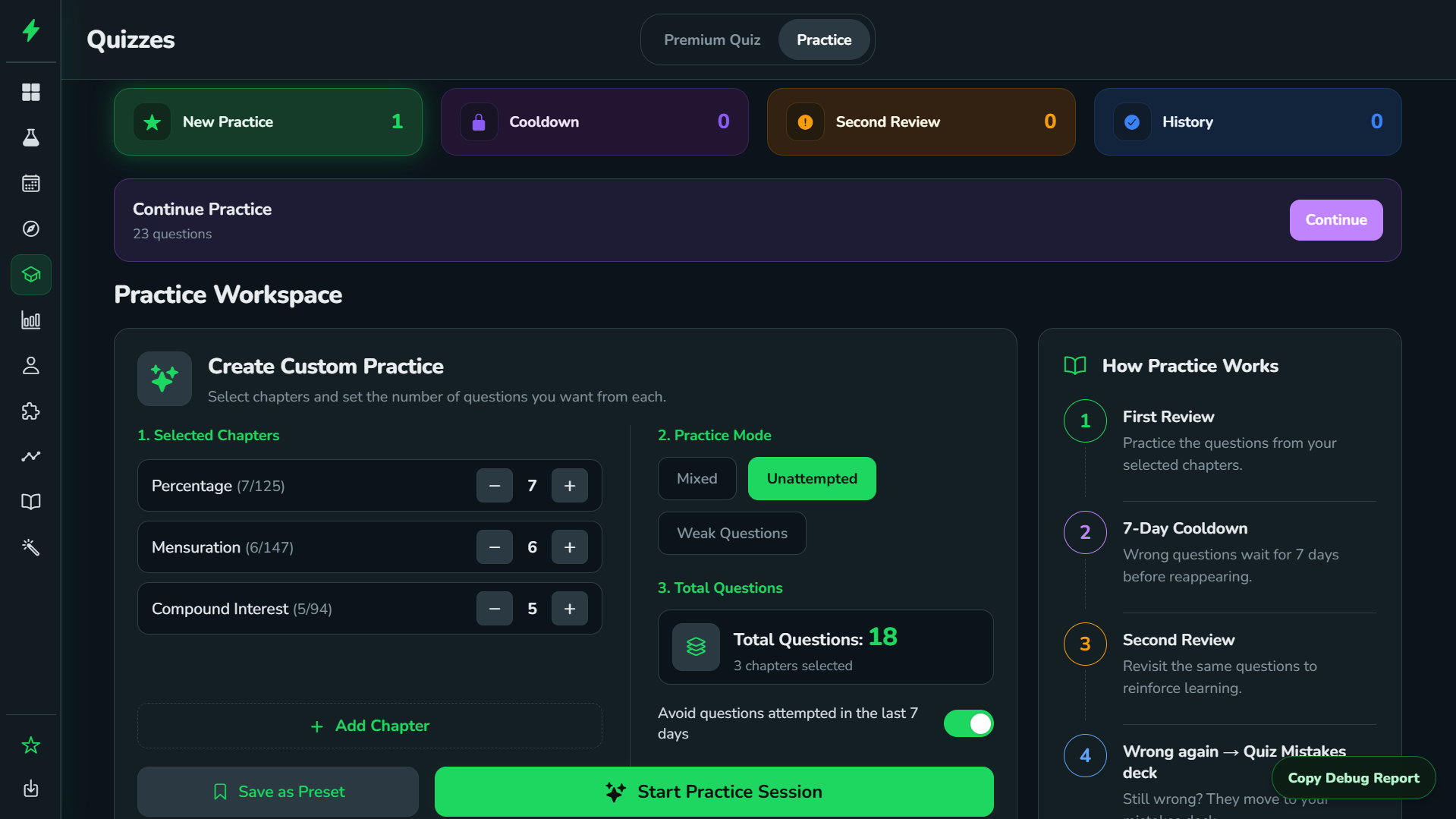The image size is (1456, 819).
Task: Click step 4 Wrong again circle
Action: tap(1085, 755)
